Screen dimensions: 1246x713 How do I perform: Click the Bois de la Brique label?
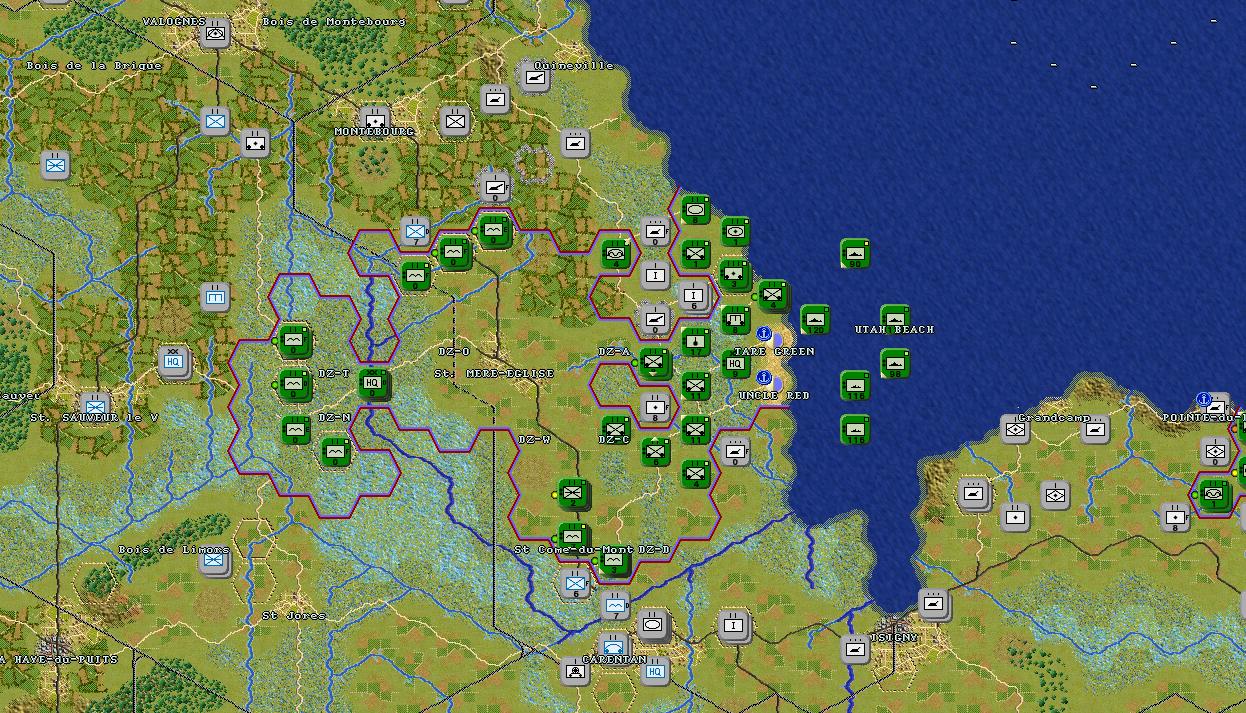pos(94,65)
